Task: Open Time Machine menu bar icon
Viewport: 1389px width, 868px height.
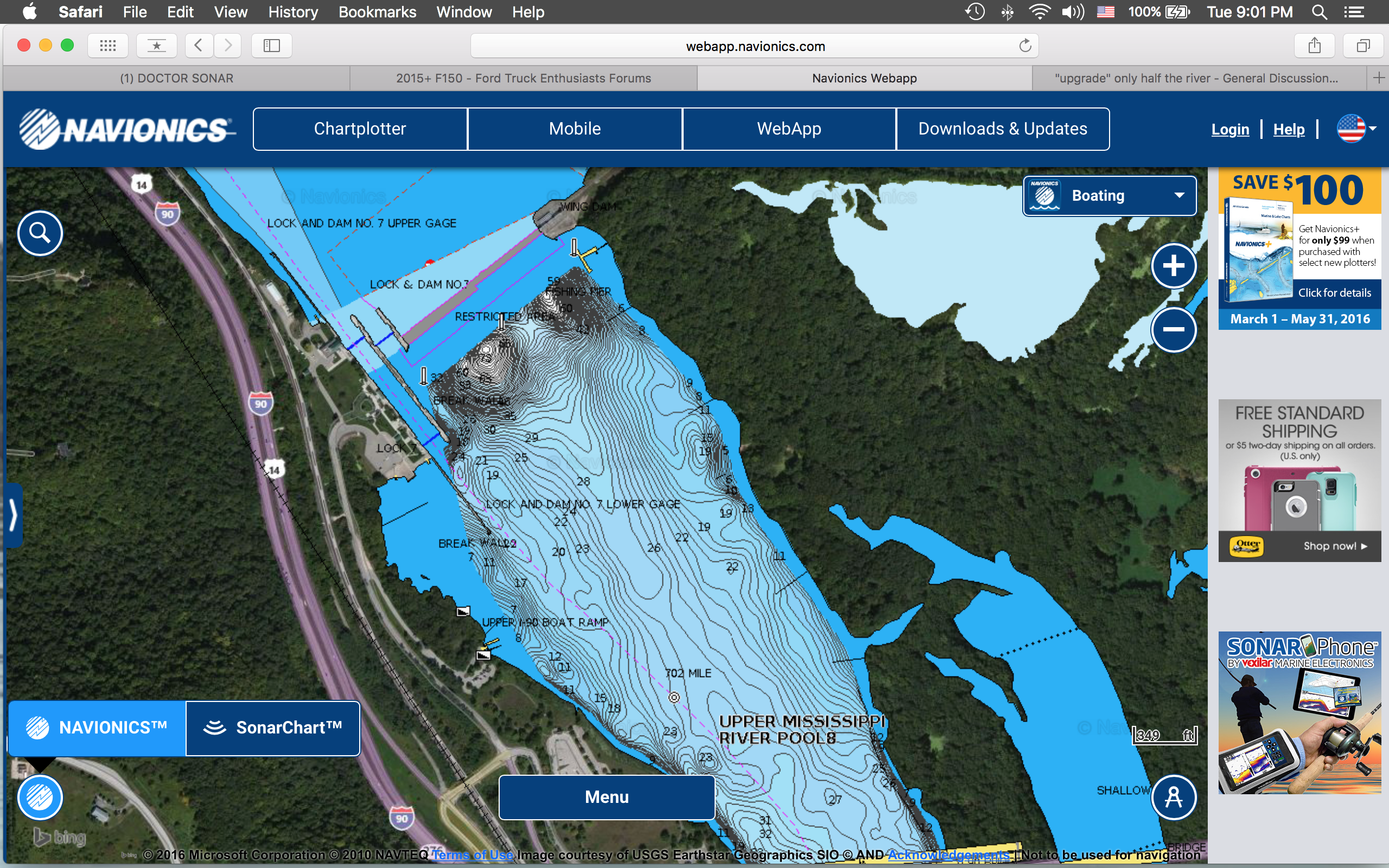Action: pyautogui.click(x=974, y=11)
